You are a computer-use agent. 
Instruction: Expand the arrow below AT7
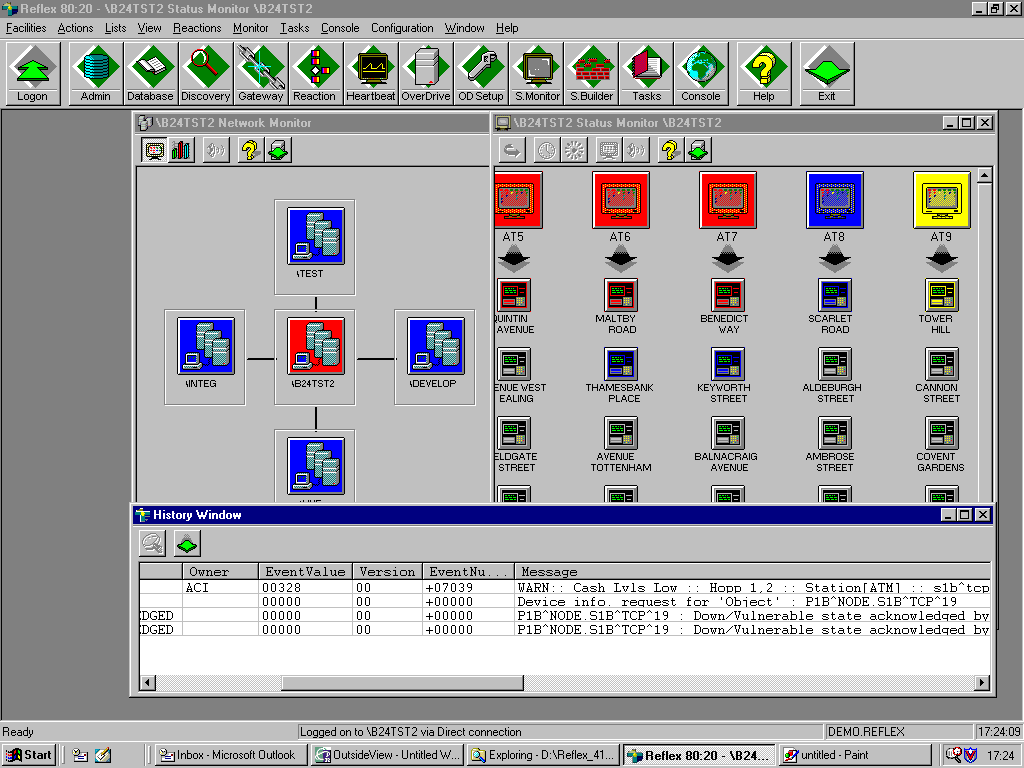click(727, 261)
